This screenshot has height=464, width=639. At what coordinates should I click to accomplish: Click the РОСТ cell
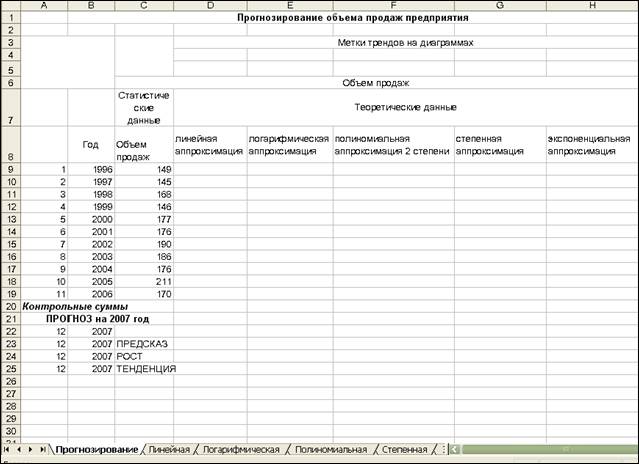(x=144, y=356)
